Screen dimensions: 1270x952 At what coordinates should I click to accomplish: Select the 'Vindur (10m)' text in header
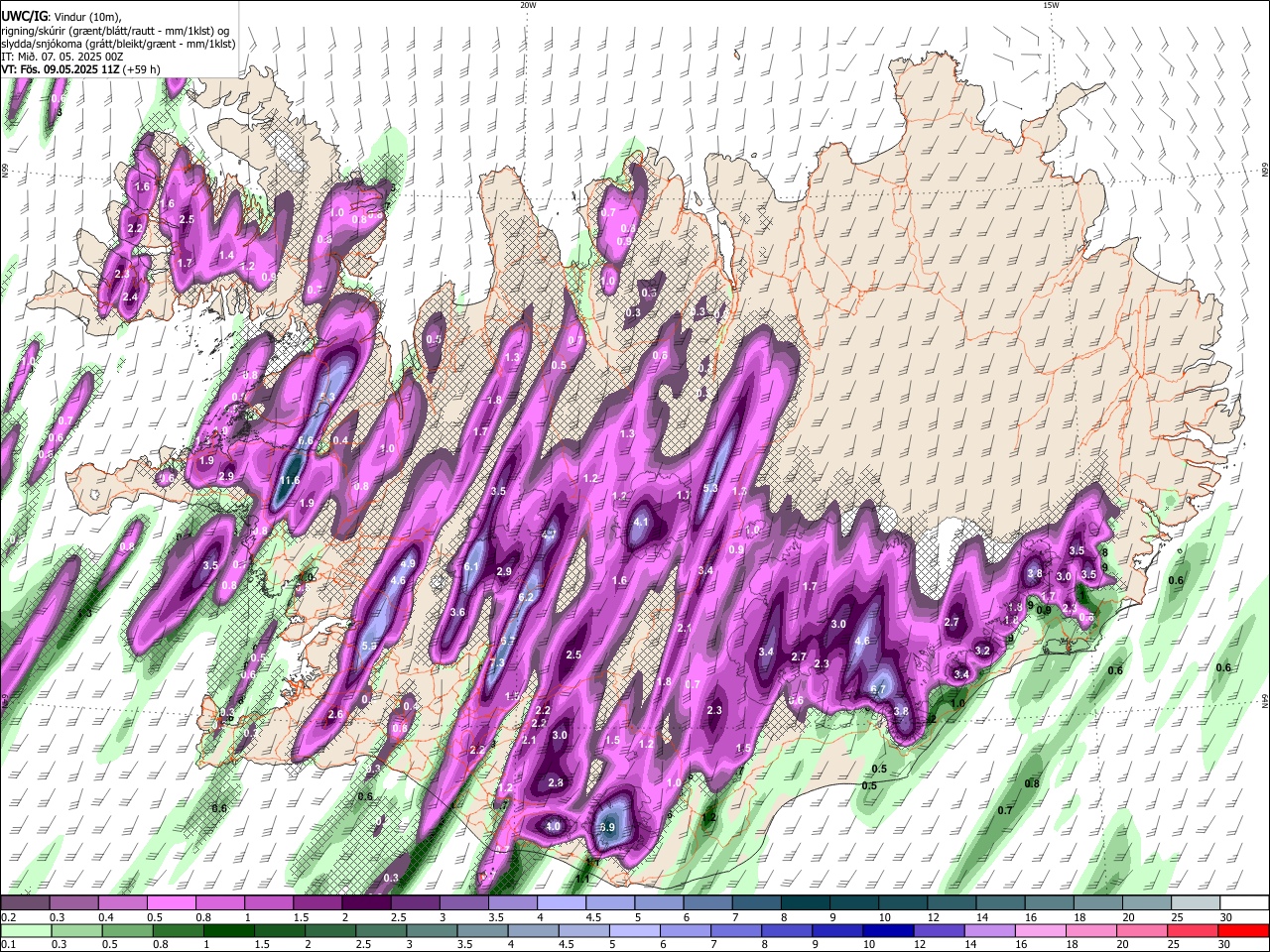pyautogui.click(x=87, y=16)
